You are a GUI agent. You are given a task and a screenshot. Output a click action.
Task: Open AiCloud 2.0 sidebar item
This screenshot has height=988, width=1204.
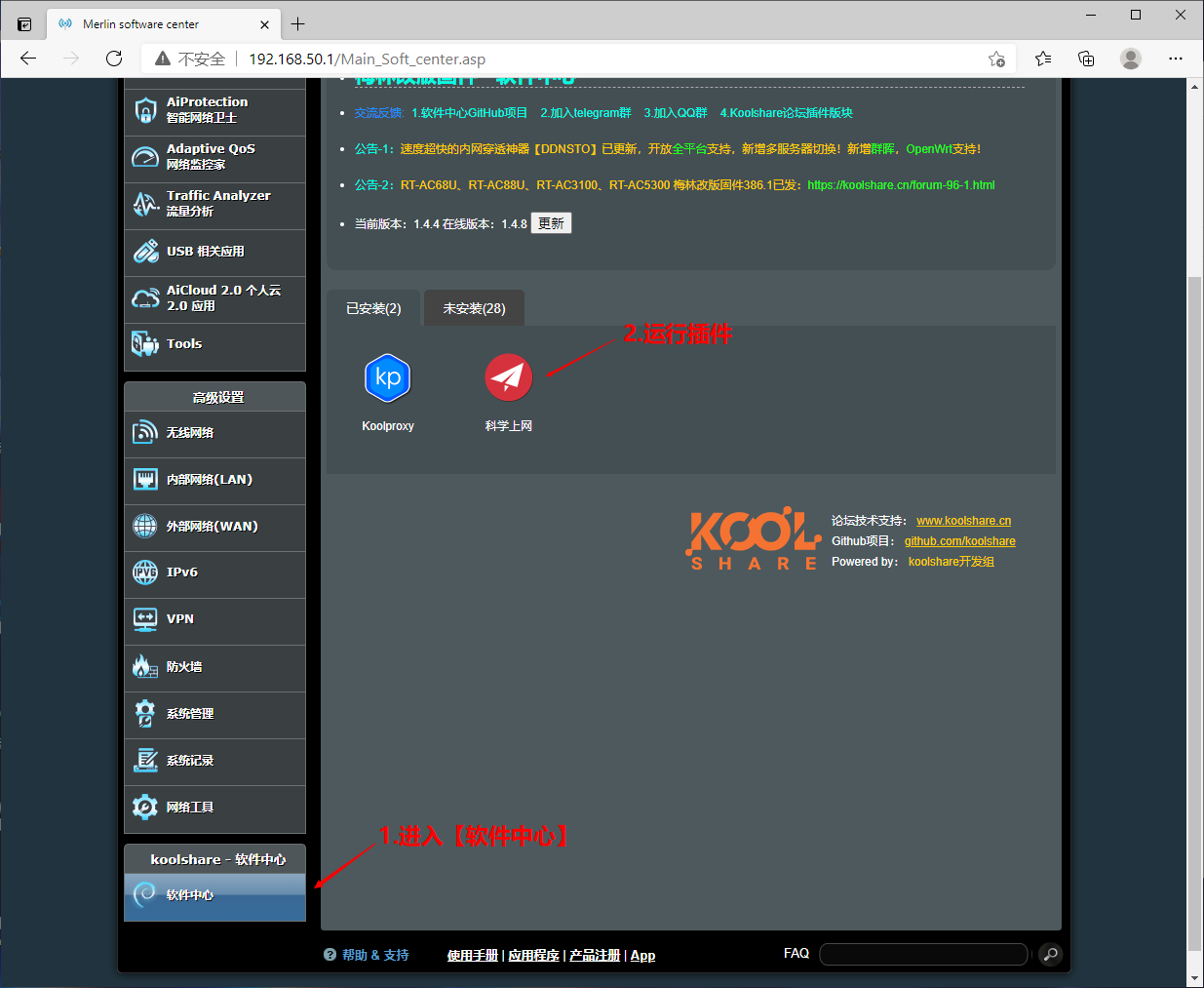[x=214, y=298]
